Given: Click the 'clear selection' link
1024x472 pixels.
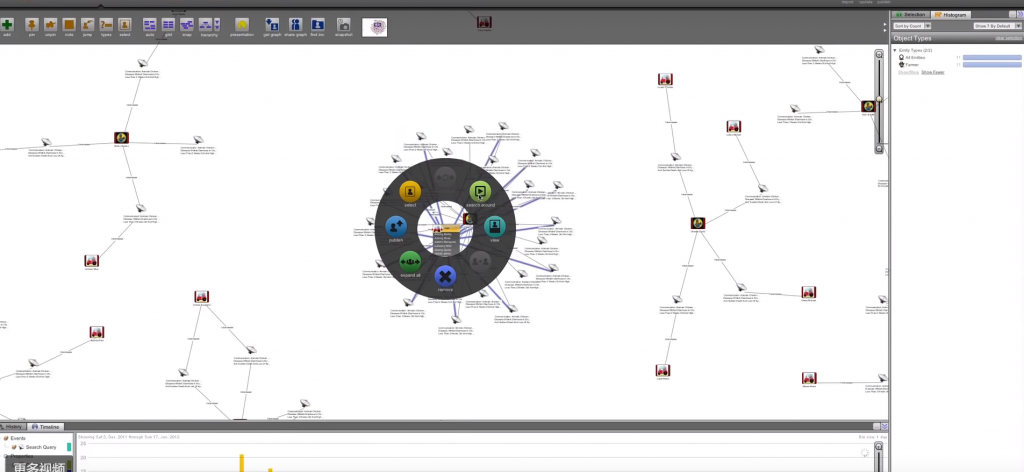Looking at the screenshot, I should click(1008, 38).
